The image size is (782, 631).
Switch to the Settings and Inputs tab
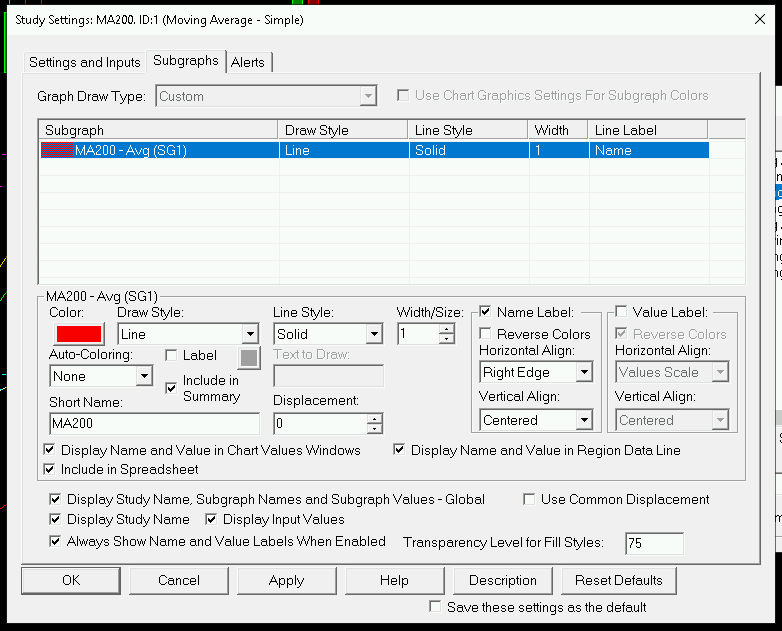[x=85, y=62]
